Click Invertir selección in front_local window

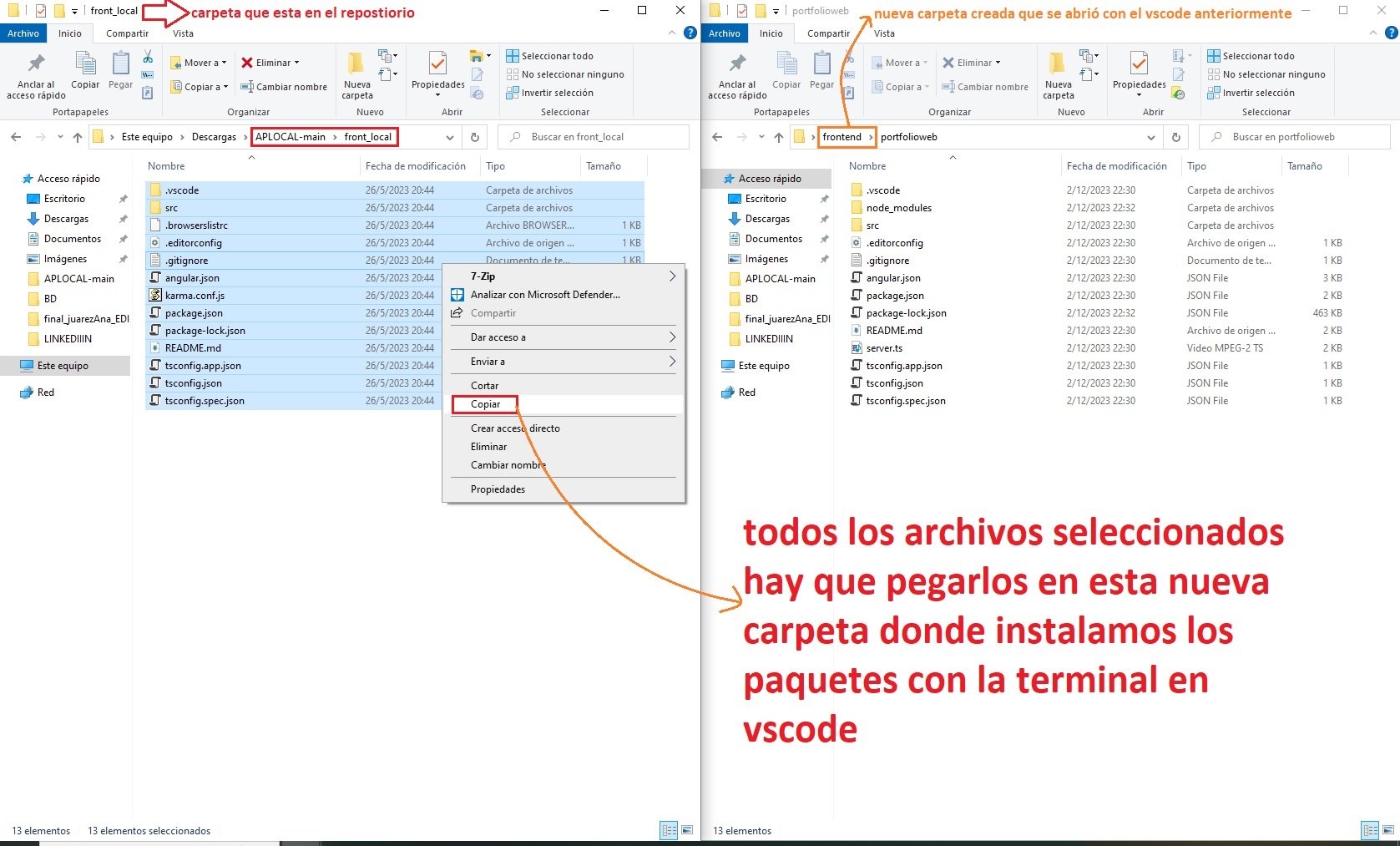click(x=550, y=93)
